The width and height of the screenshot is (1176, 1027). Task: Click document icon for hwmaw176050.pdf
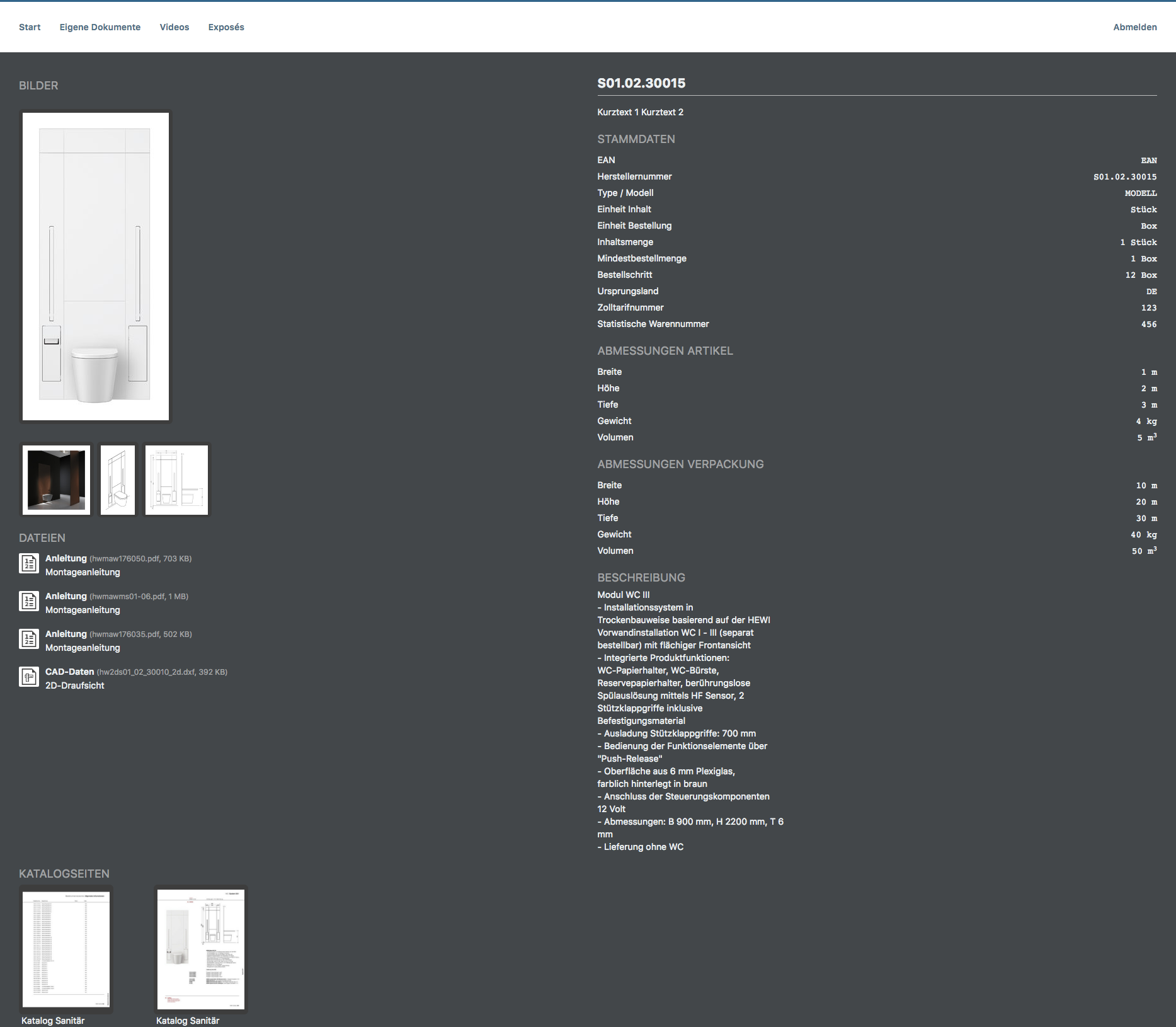pos(29,563)
